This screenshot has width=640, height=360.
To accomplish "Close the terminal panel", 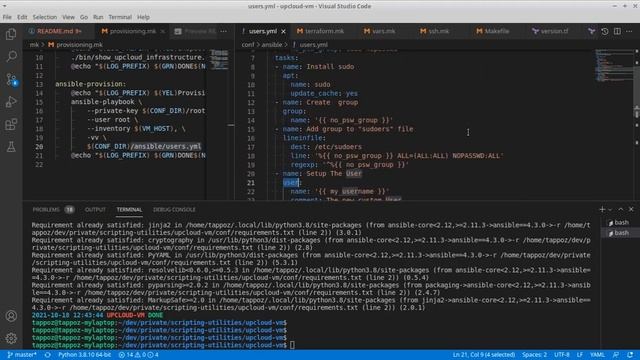I will click(631, 209).
